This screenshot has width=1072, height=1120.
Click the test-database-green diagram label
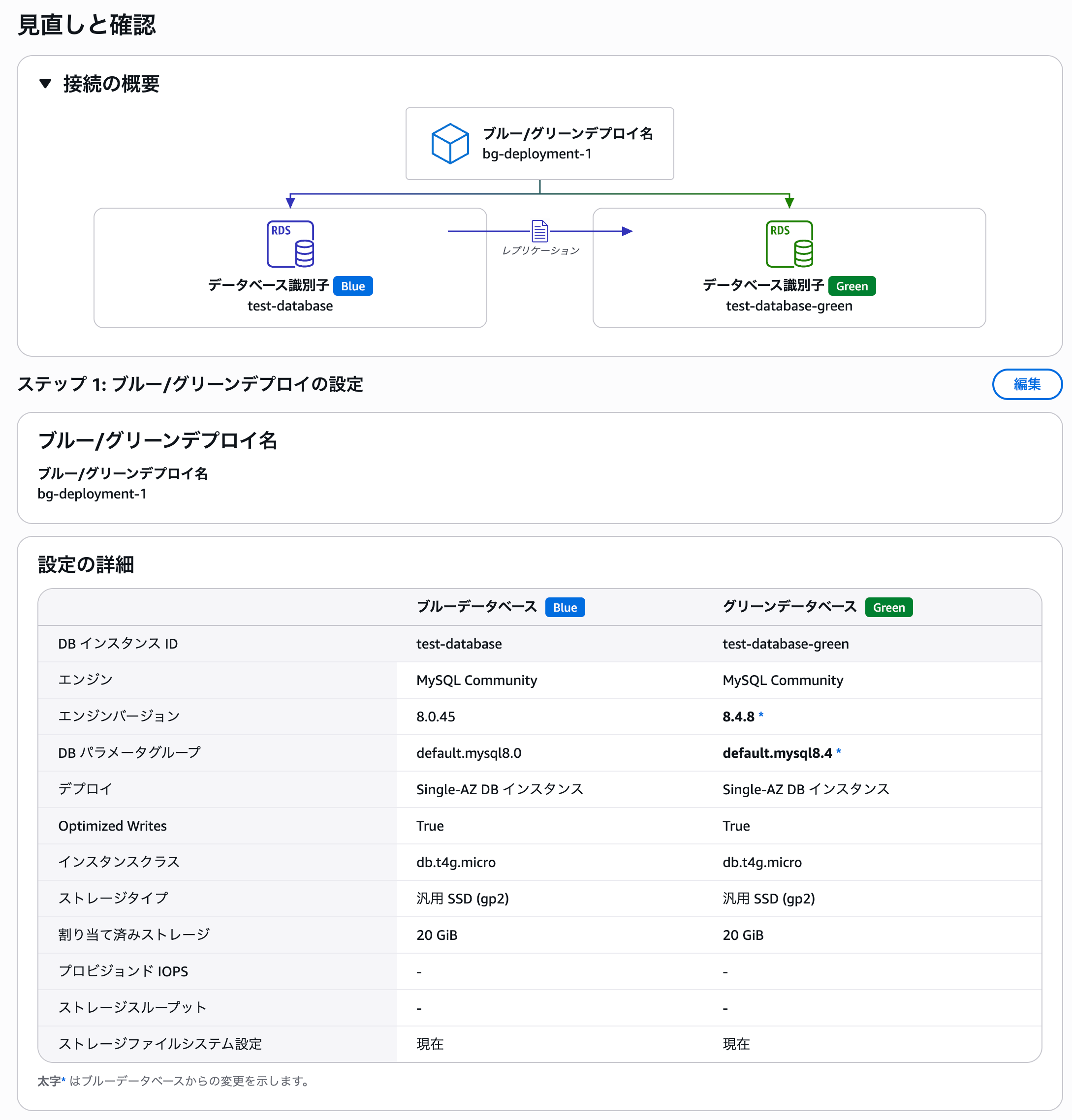coord(789,306)
